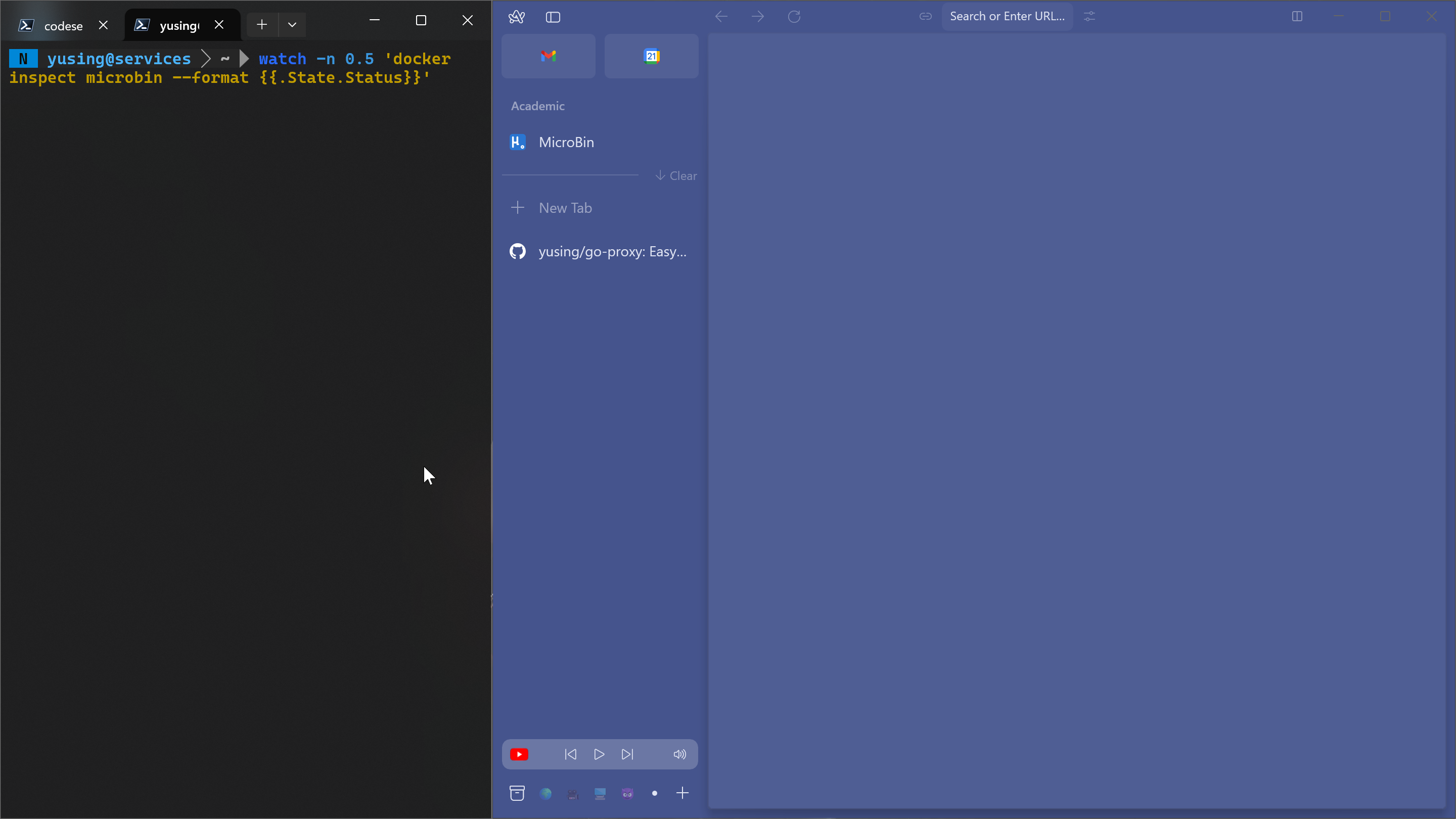Navigate back using the back arrow
The height and width of the screenshot is (819, 1456).
point(720,16)
